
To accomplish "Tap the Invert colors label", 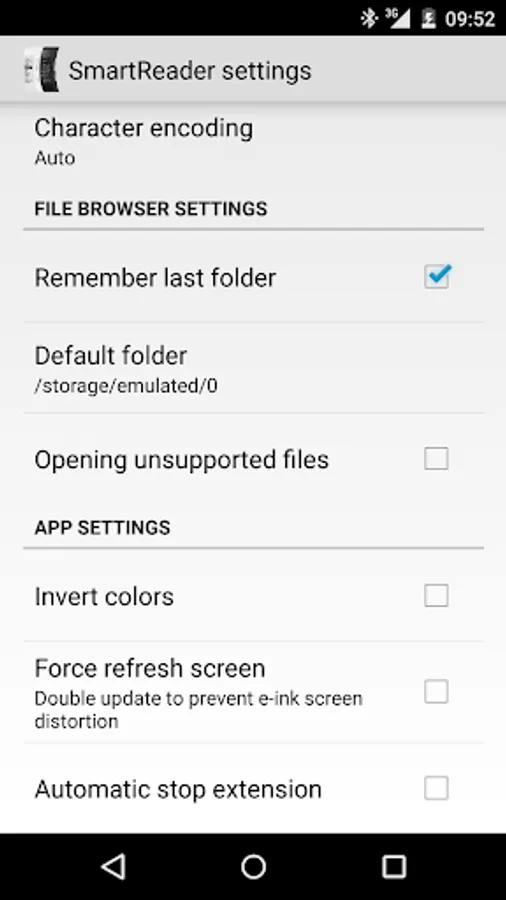I will 104,596.
